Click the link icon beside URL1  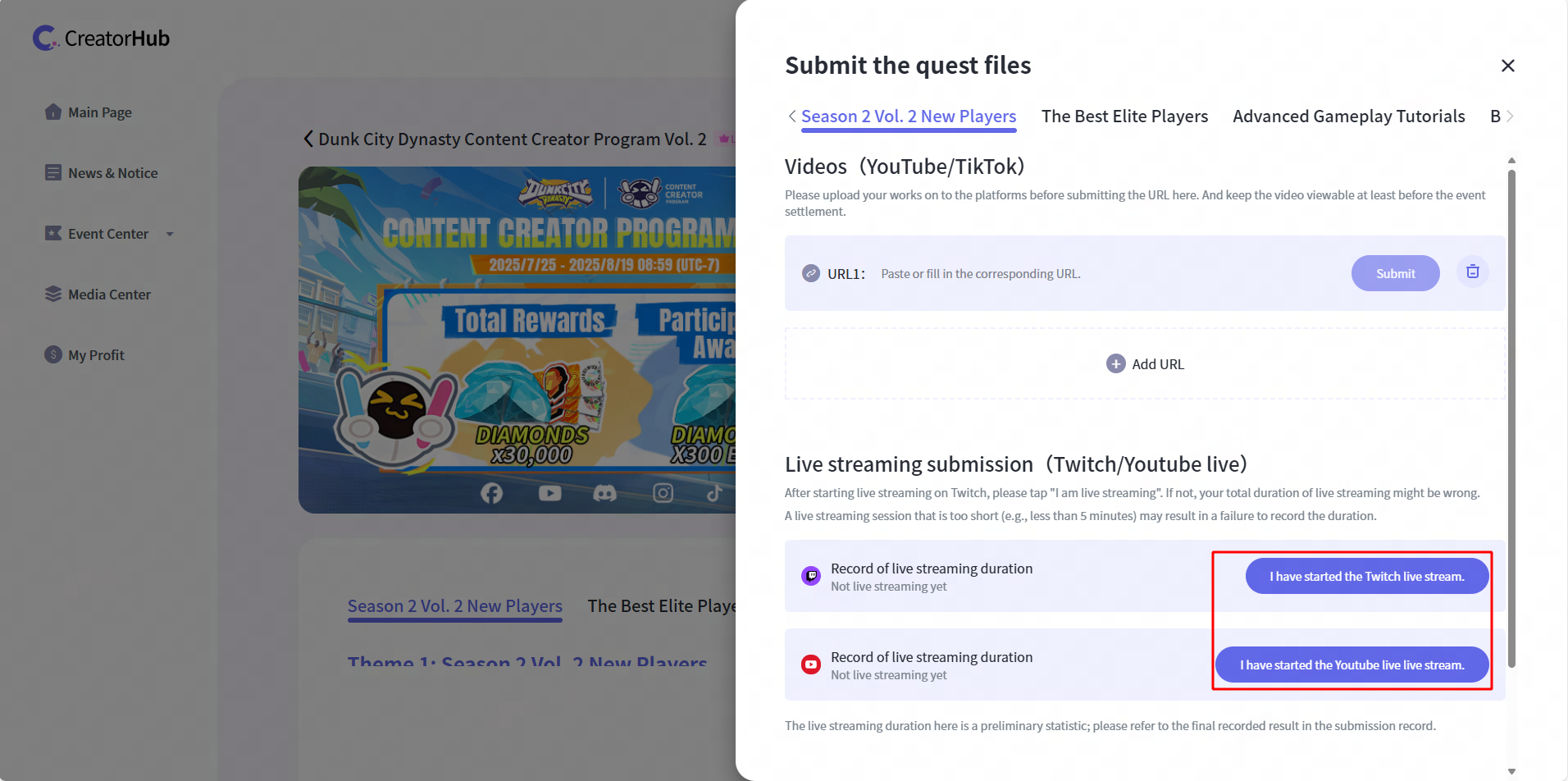point(810,273)
